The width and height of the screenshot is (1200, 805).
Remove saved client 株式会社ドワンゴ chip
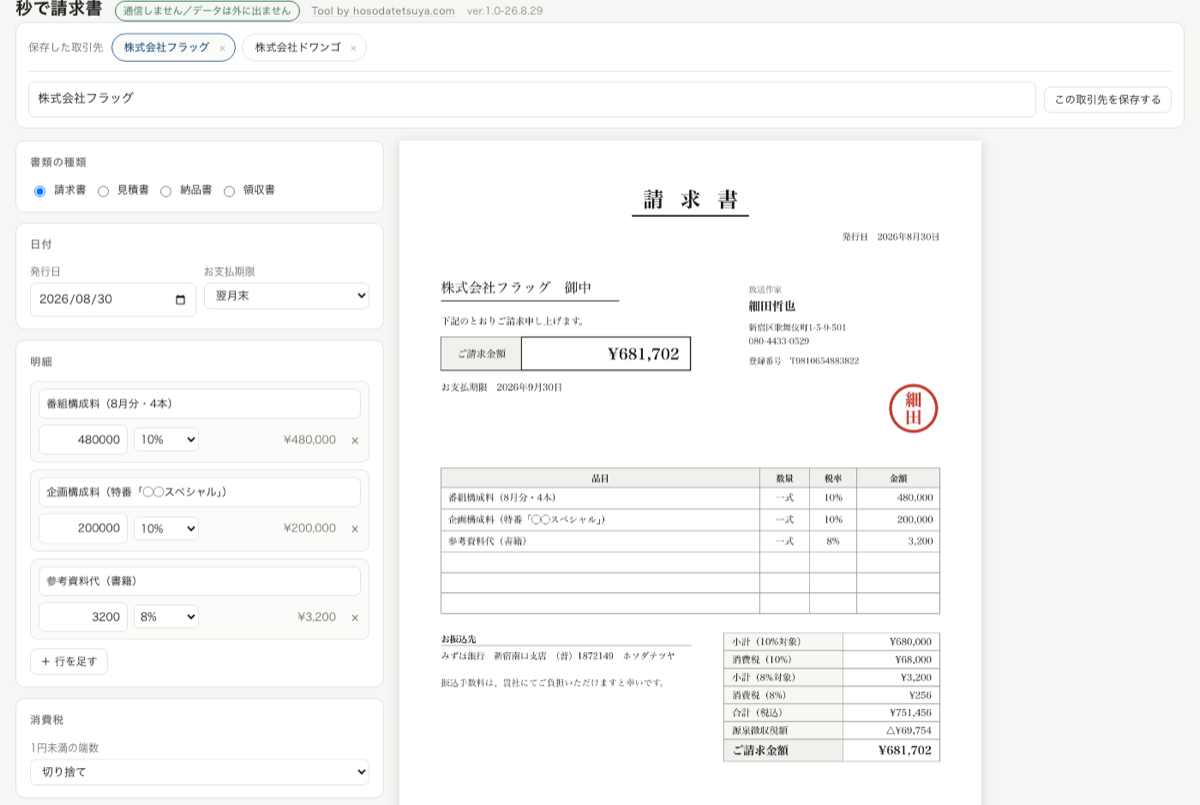(x=353, y=48)
